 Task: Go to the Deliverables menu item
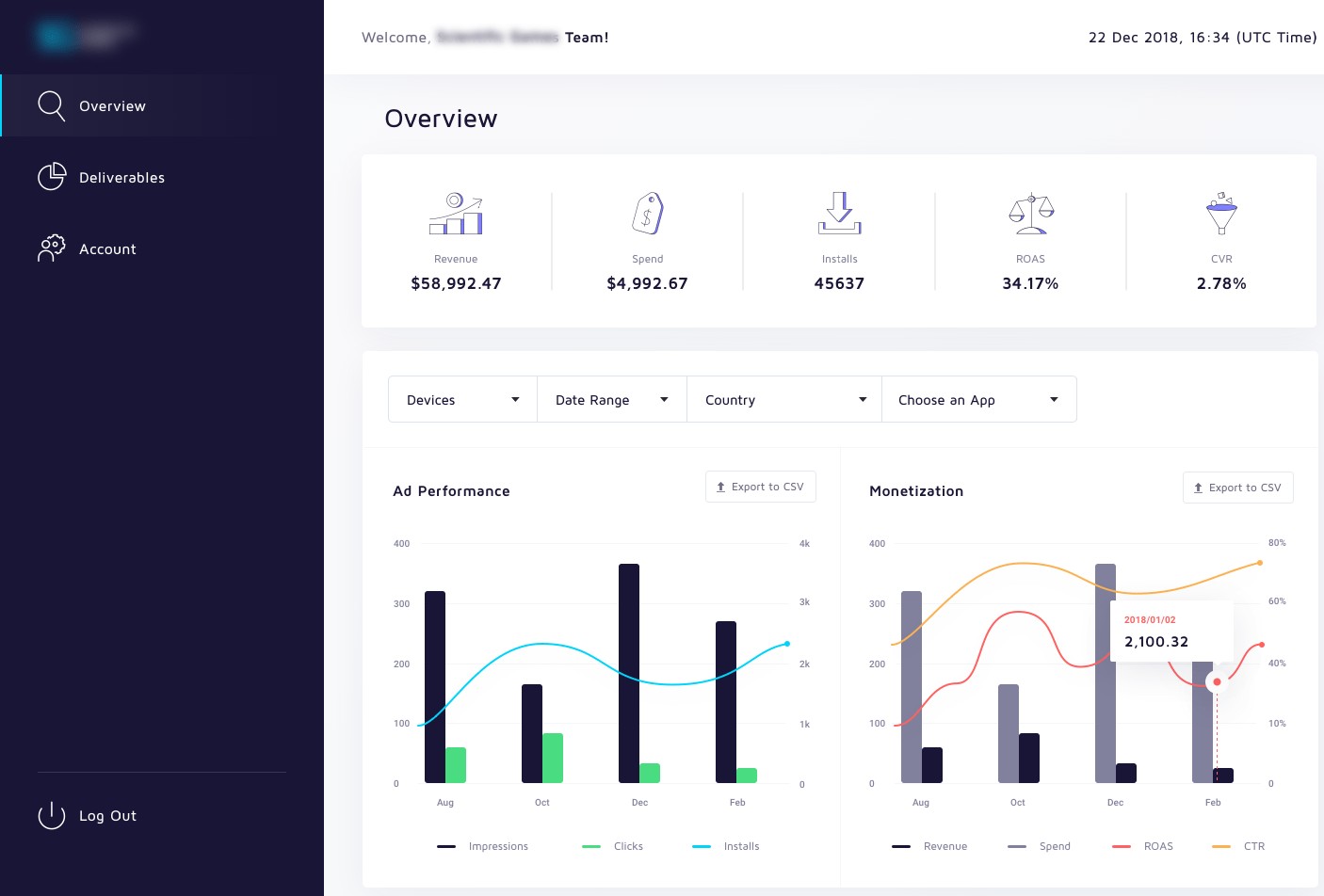pos(121,178)
